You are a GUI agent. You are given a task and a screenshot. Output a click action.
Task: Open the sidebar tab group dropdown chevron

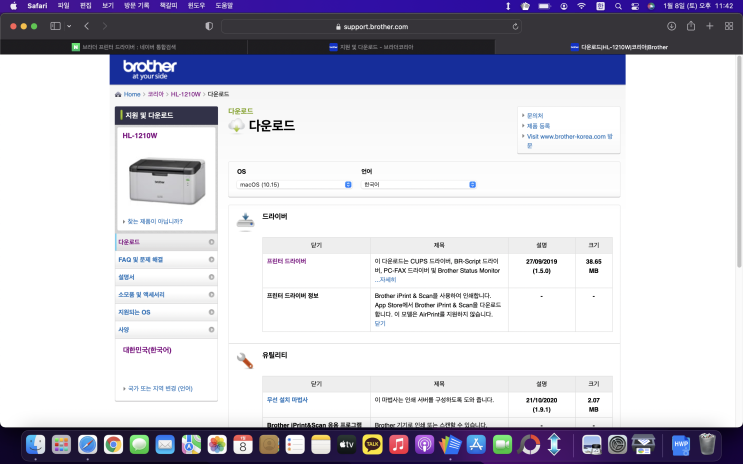[x=69, y=26]
